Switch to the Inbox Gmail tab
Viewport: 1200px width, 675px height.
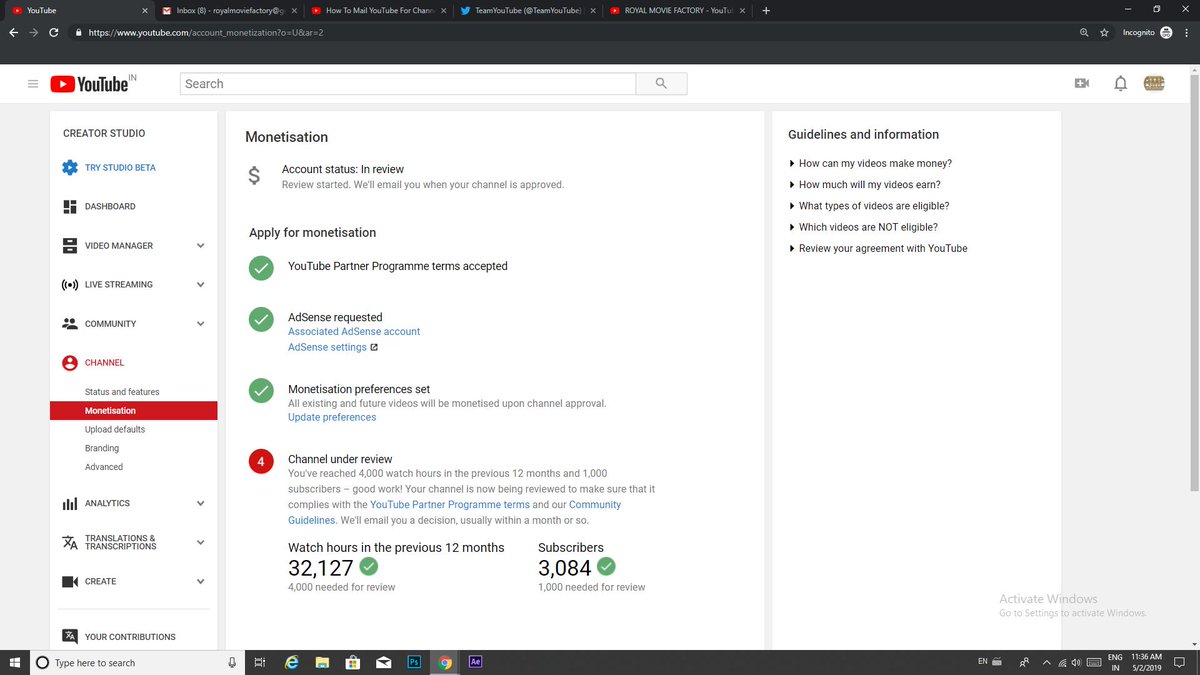229,10
